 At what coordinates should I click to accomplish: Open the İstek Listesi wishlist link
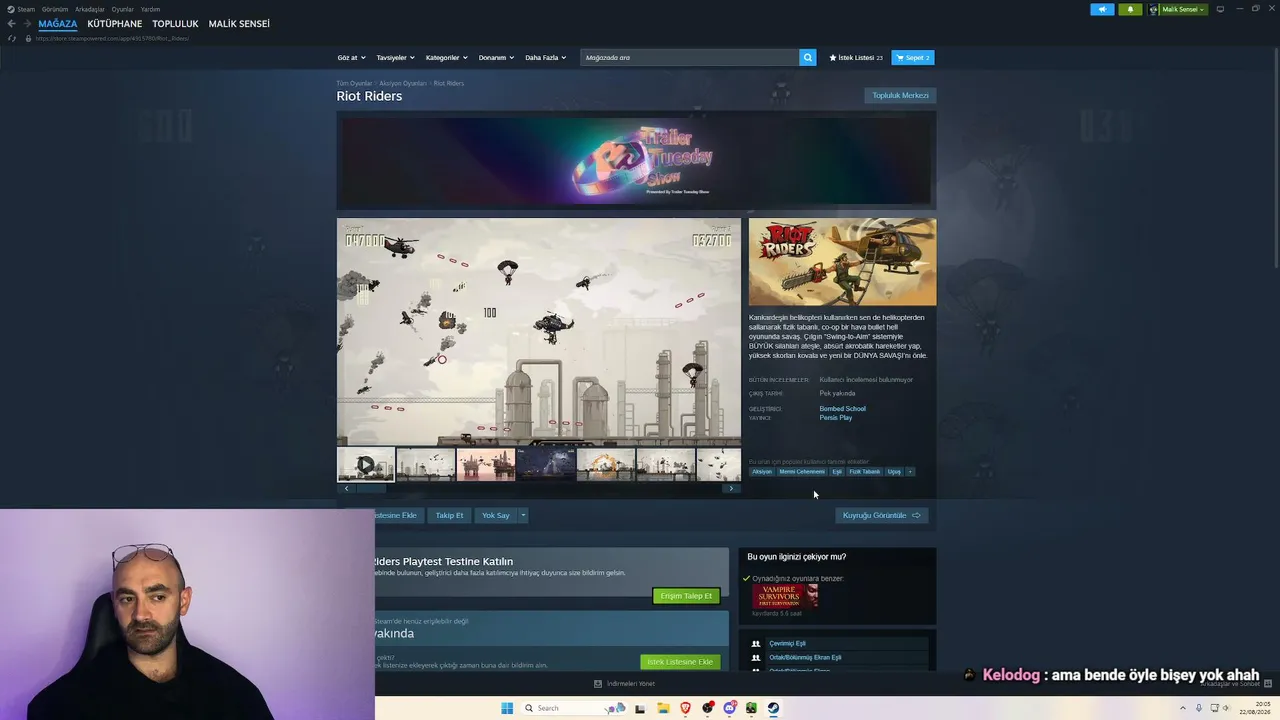pos(856,58)
